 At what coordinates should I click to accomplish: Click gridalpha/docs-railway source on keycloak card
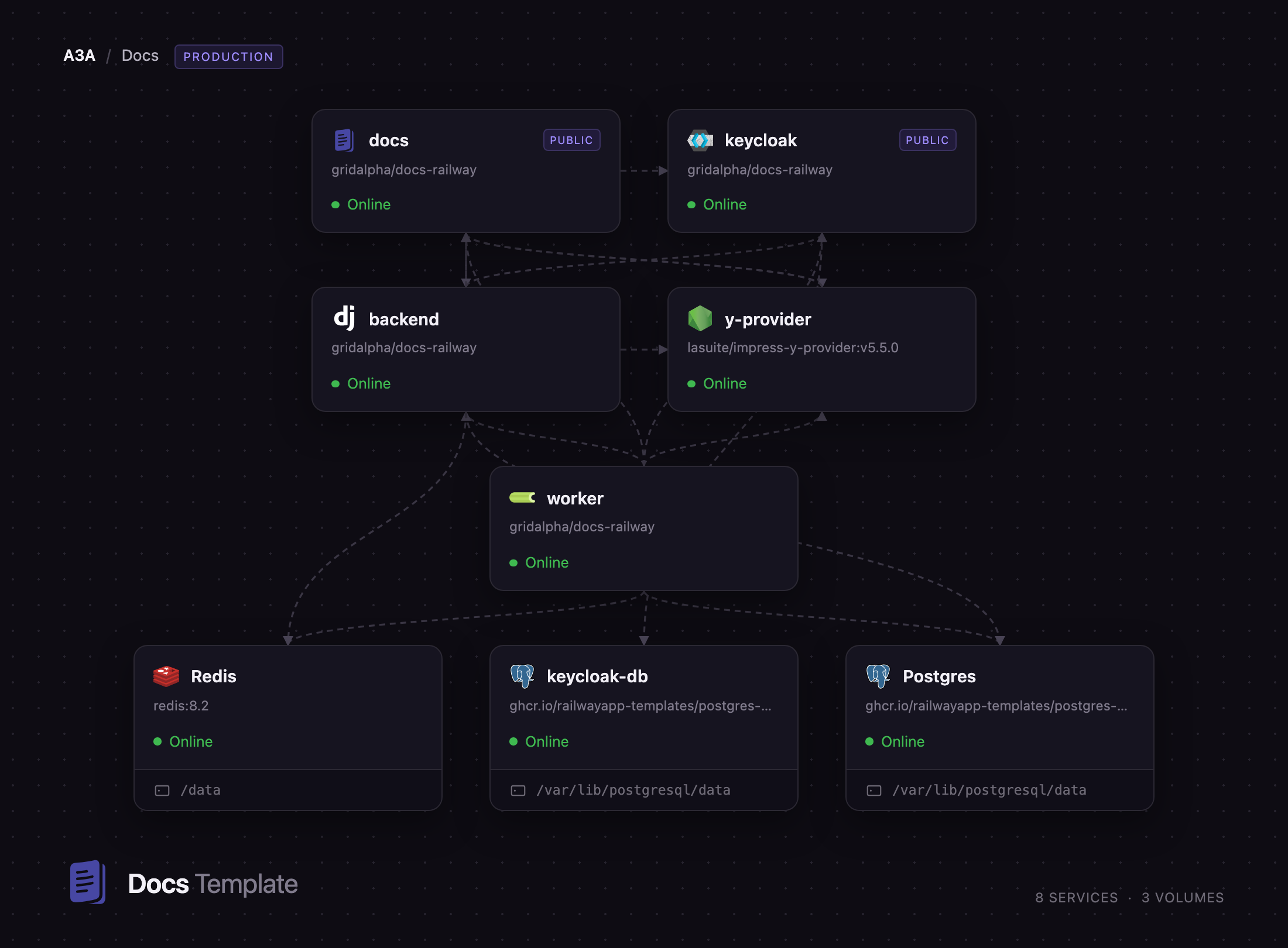[760, 170]
